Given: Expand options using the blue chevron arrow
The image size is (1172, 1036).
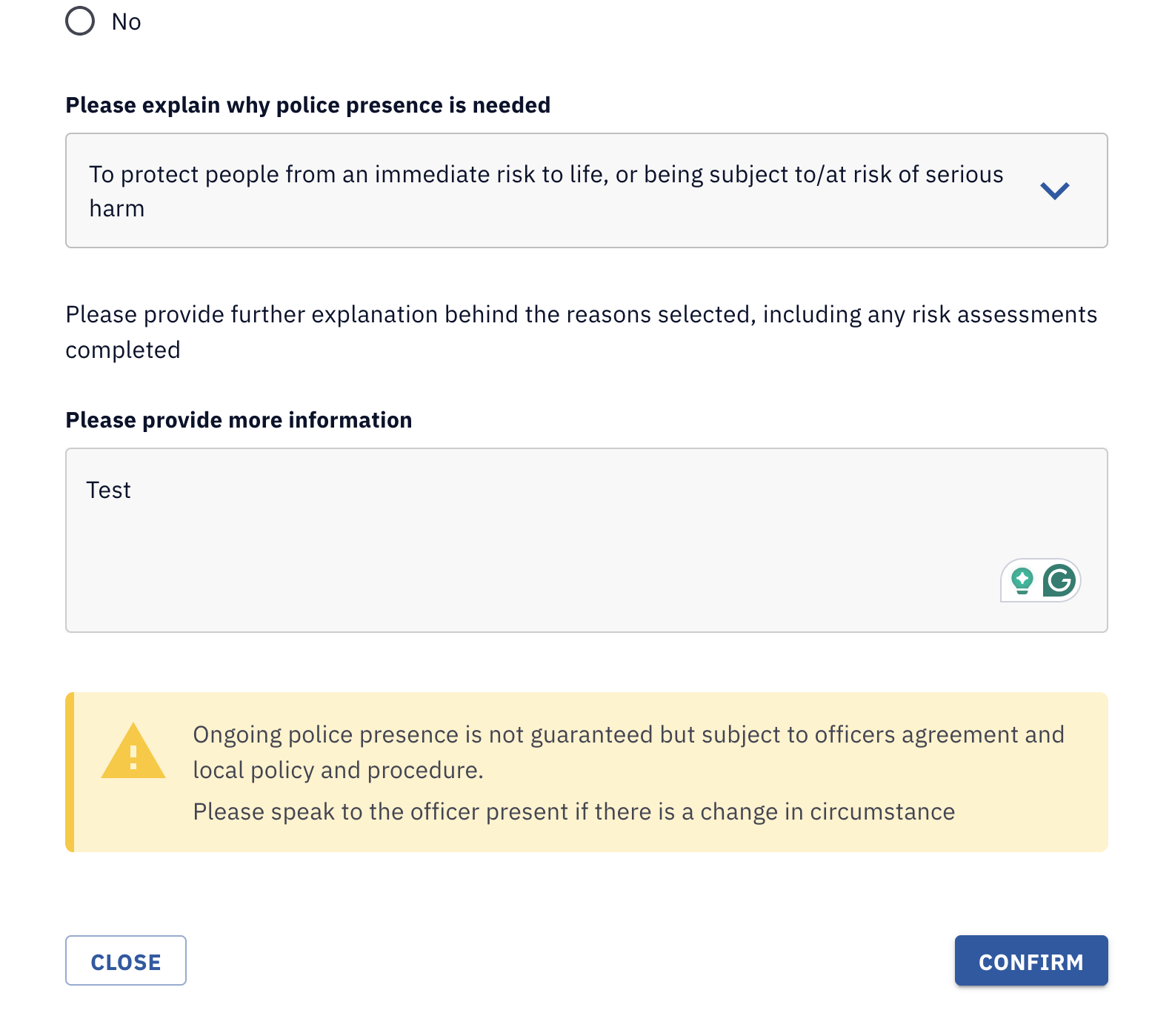Looking at the screenshot, I should (1054, 190).
